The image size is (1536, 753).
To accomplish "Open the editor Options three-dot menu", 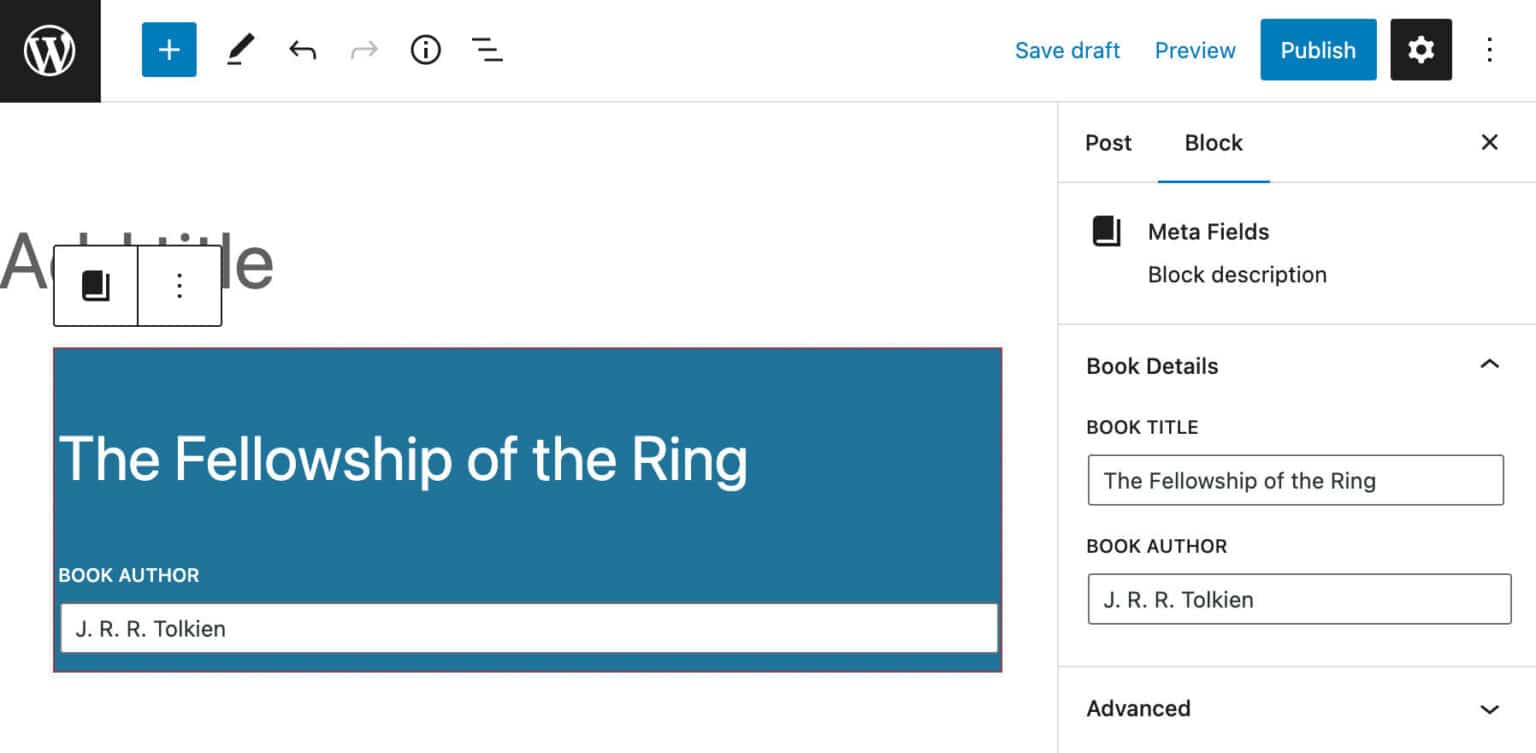I will point(1489,49).
